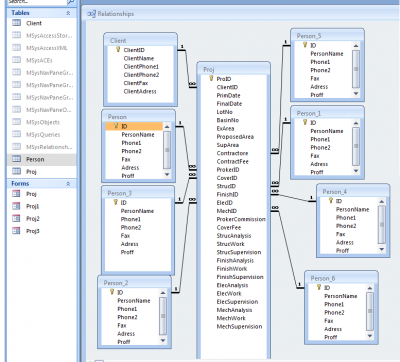The height and width of the screenshot is (362, 400).
Task: Click the key icon in Person_2 table
Action: click(112, 292)
